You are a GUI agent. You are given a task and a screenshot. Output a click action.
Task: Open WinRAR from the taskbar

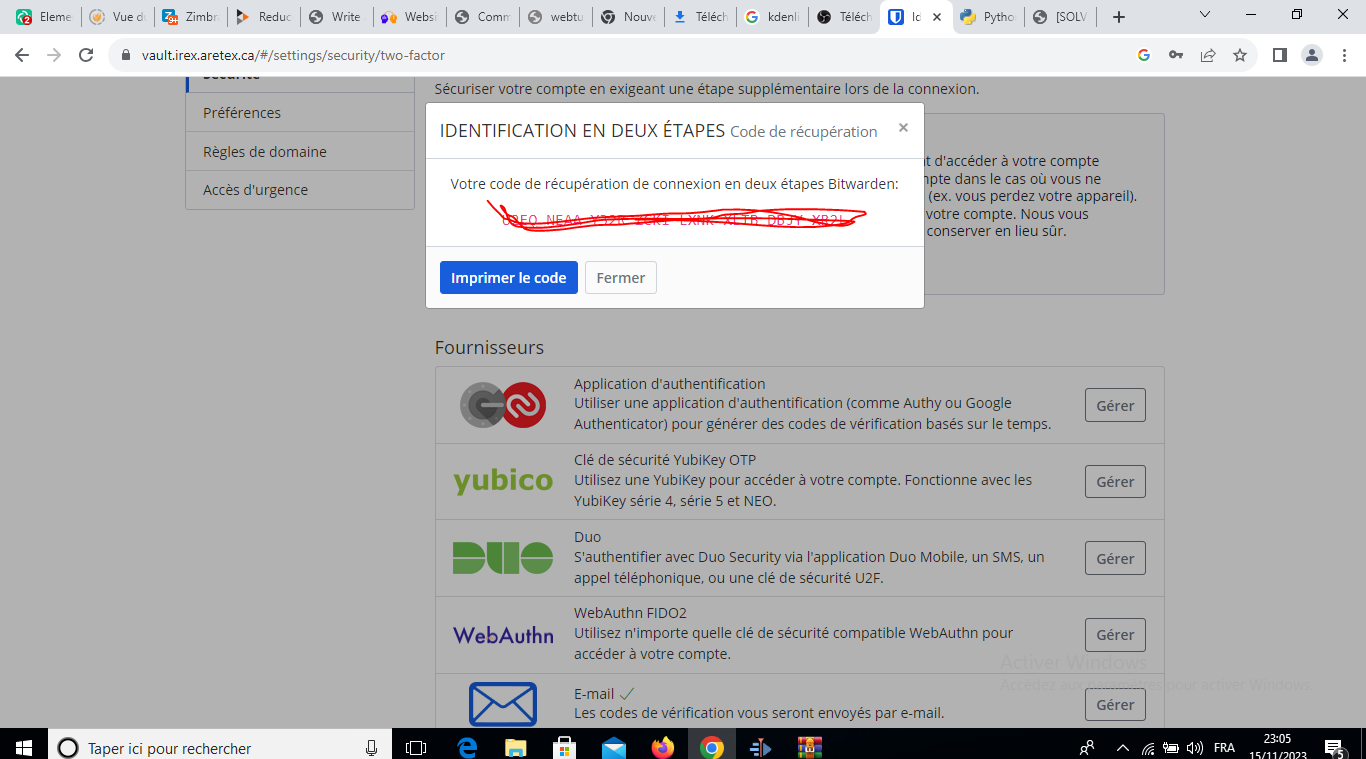point(810,747)
